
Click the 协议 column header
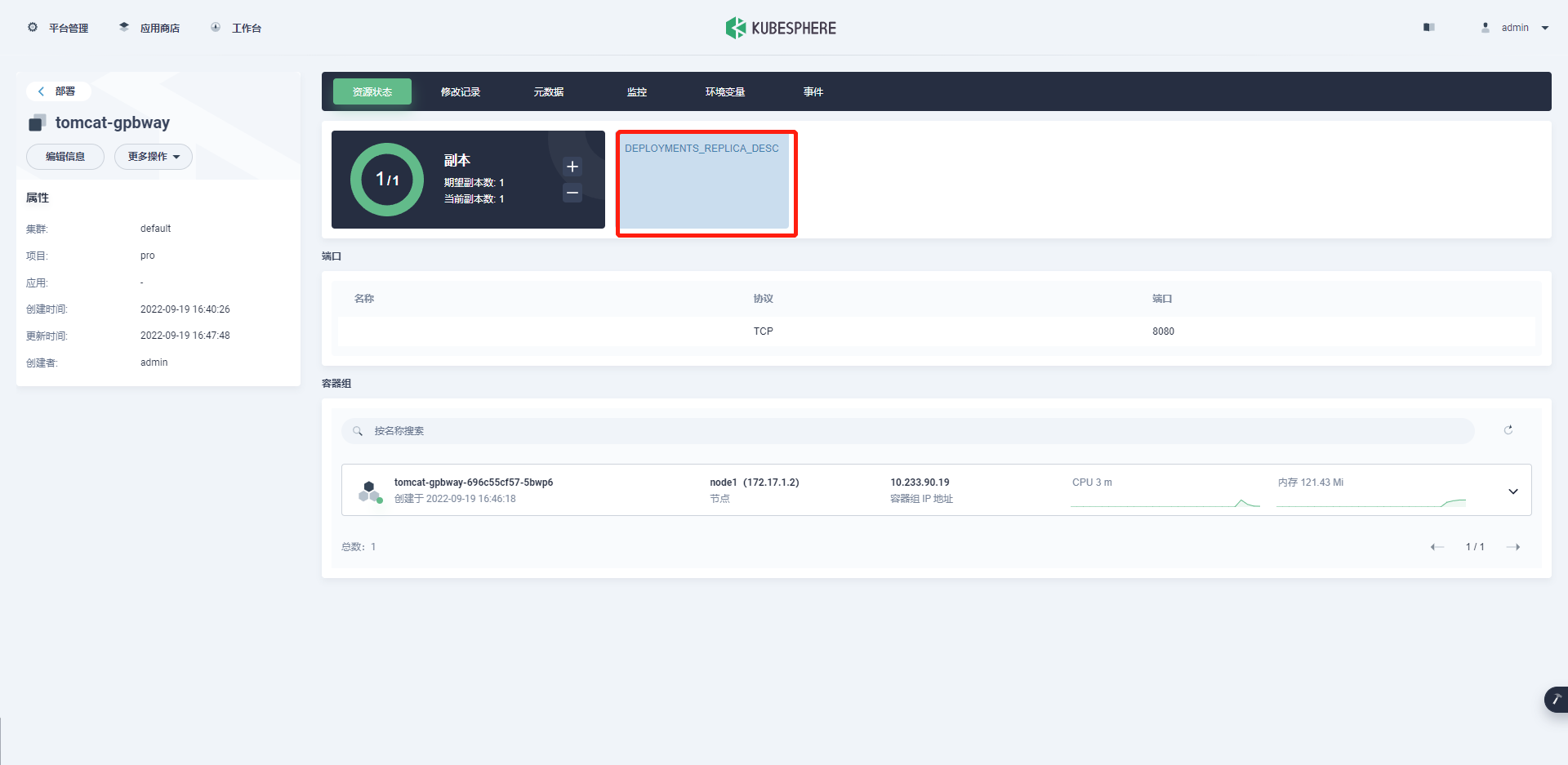click(764, 299)
